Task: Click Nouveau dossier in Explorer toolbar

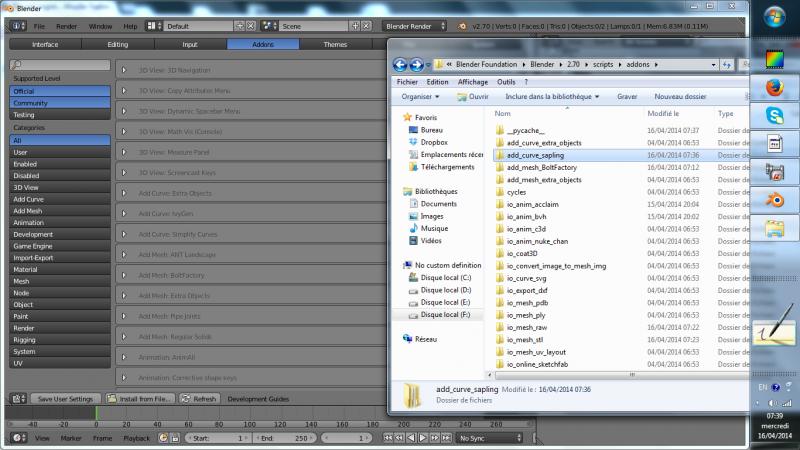Action: 680,96
